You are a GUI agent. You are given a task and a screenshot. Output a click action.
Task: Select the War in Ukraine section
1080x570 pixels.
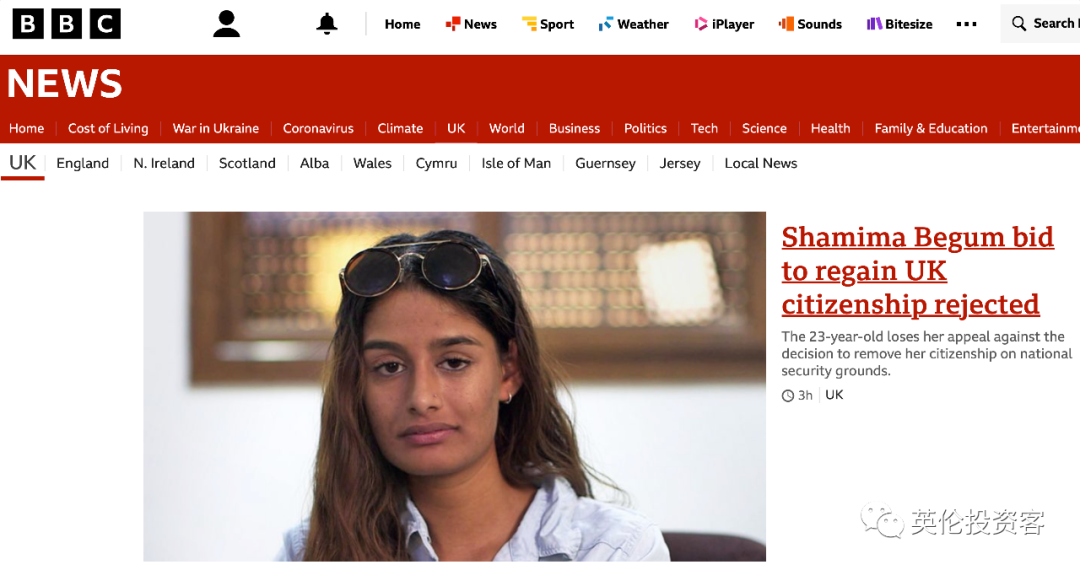click(x=216, y=128)
